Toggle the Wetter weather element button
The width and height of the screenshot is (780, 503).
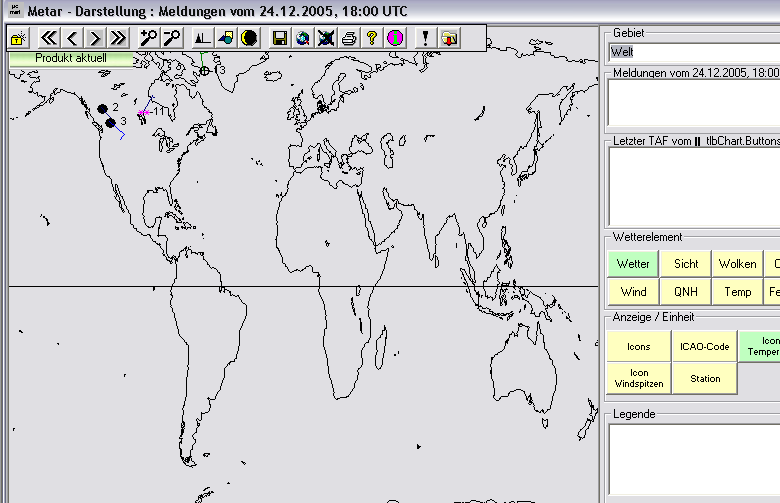[632, 264]
